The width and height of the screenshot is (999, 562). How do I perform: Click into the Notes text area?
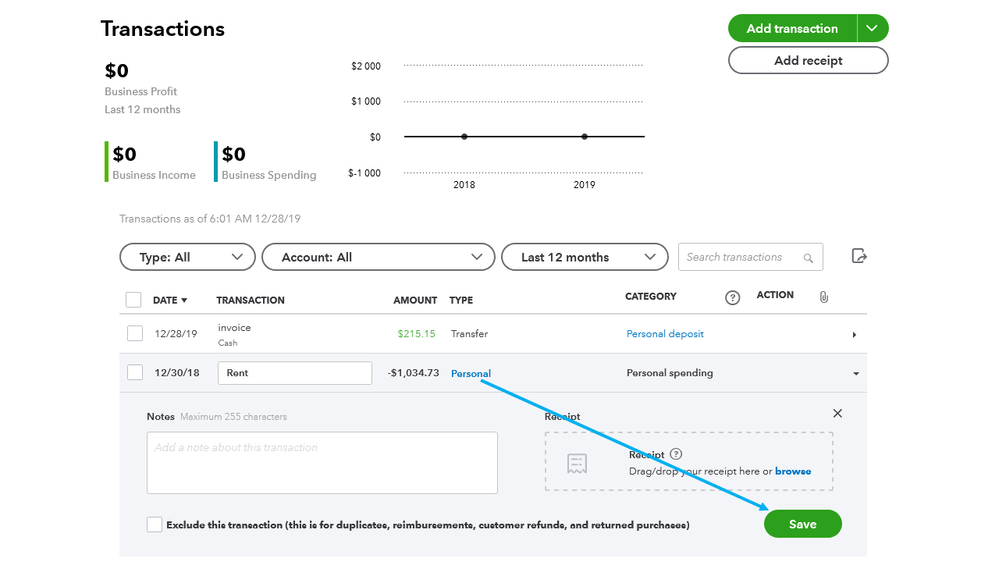click(322, 463)
